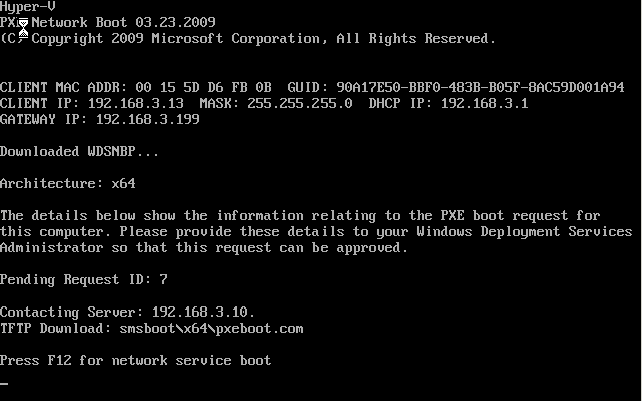The image size is (642, 401).
Task: Click the words 'PXE boot request'
Action: (x=504, y=215)
